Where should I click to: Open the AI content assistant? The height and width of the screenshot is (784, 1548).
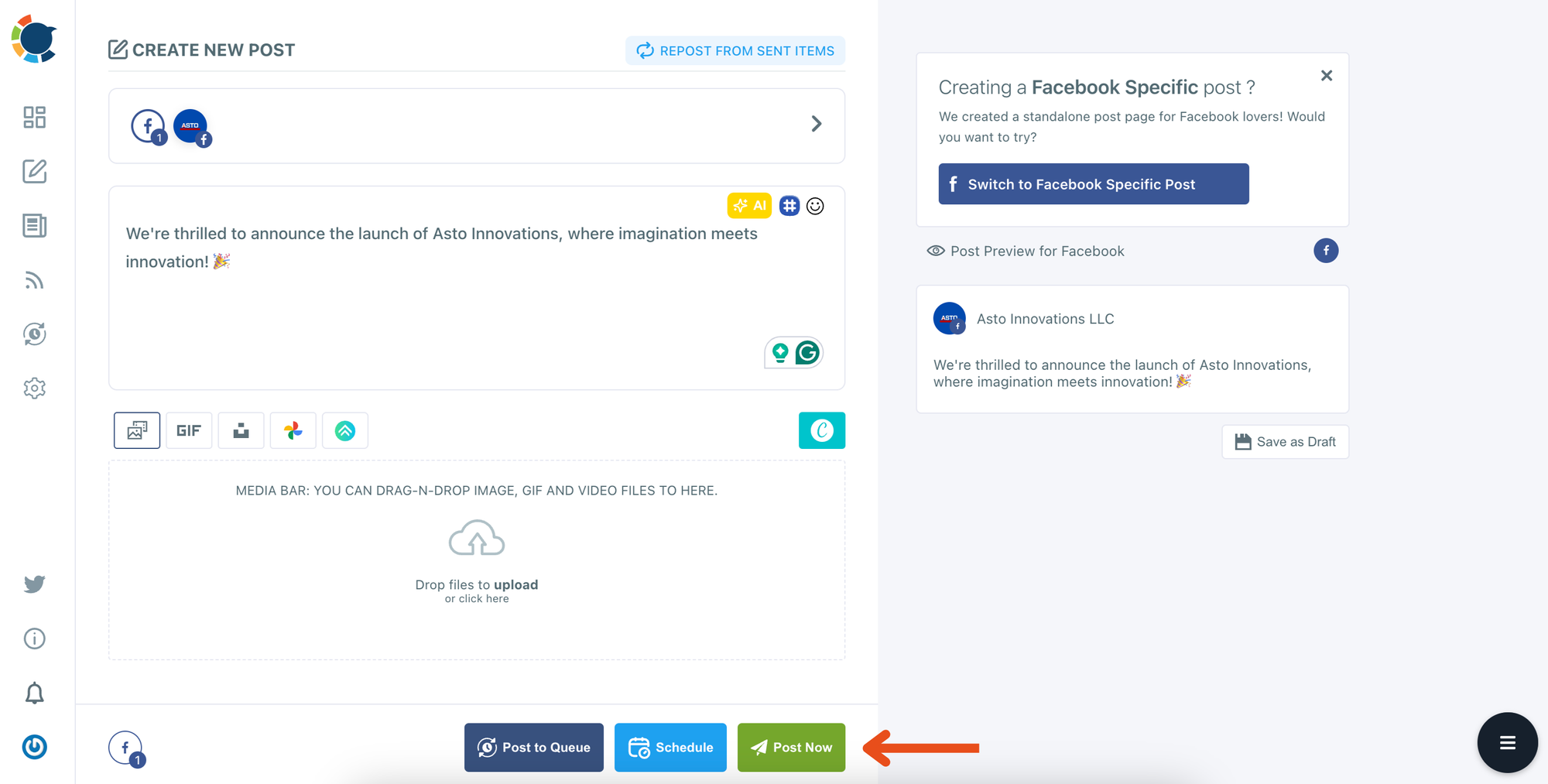coord(749,206)
